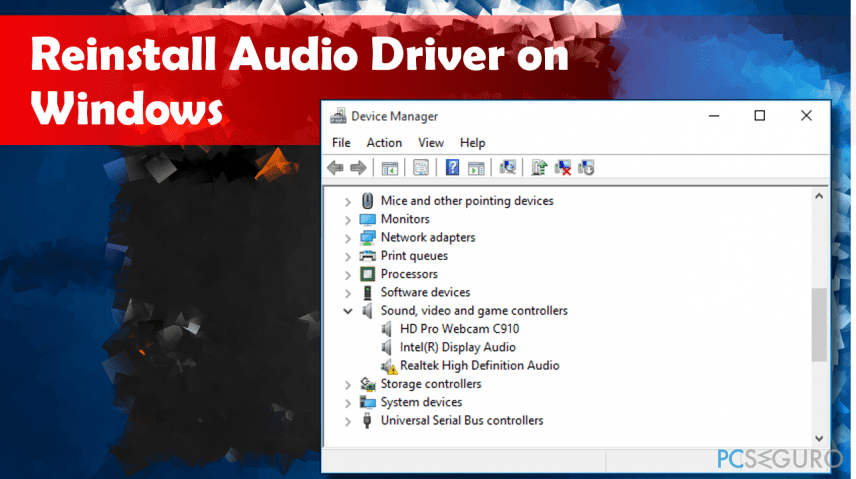
Task: Toggle the show/hide console tree icon
Action: click(x=389, y=168)
